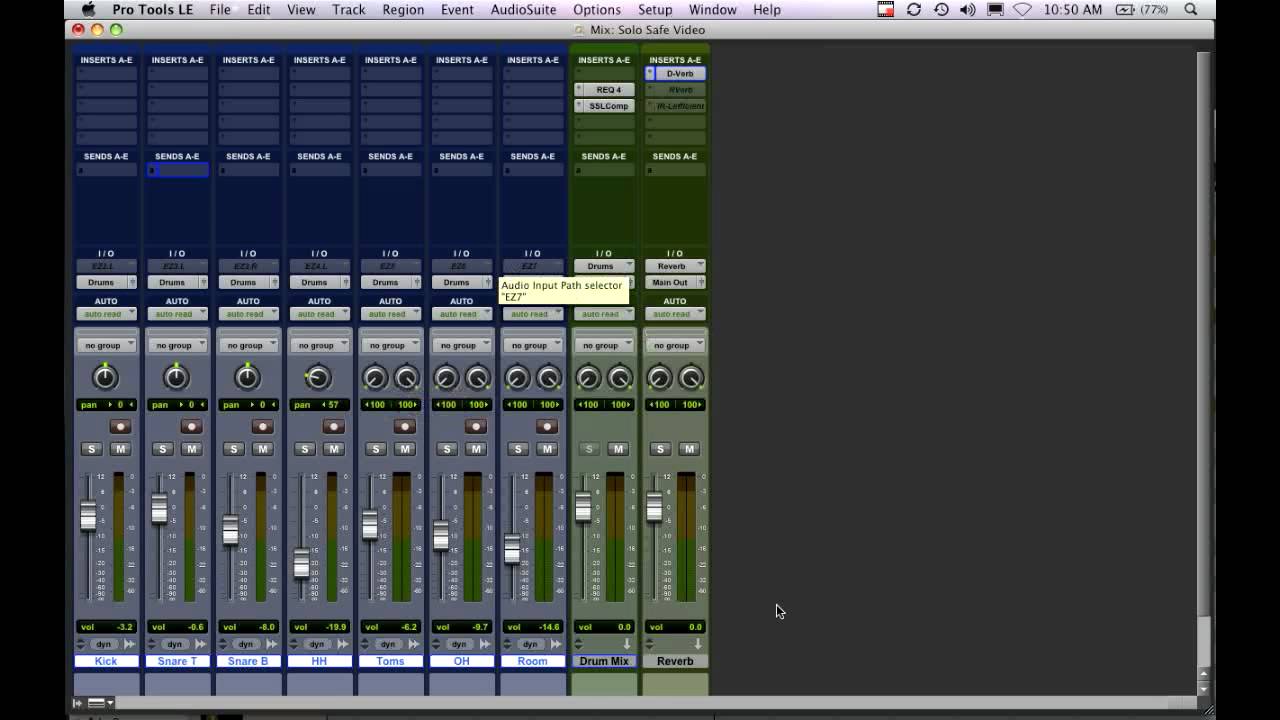Open the mix window view selector icon
The width and height of the screenshot is (1280, 720).
(99, 703)
